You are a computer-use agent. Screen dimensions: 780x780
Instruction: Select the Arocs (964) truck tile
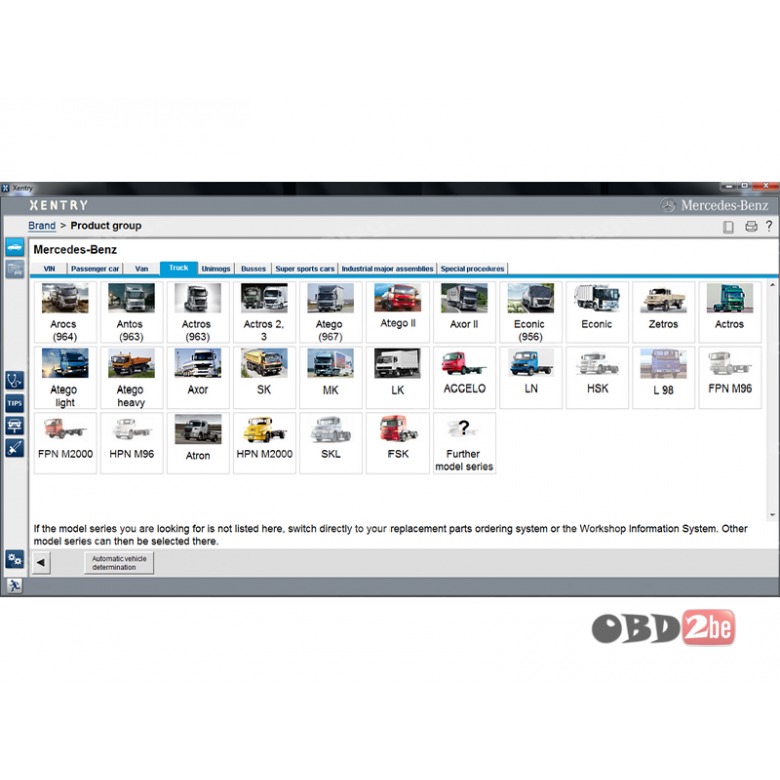[x=65, y=312]
